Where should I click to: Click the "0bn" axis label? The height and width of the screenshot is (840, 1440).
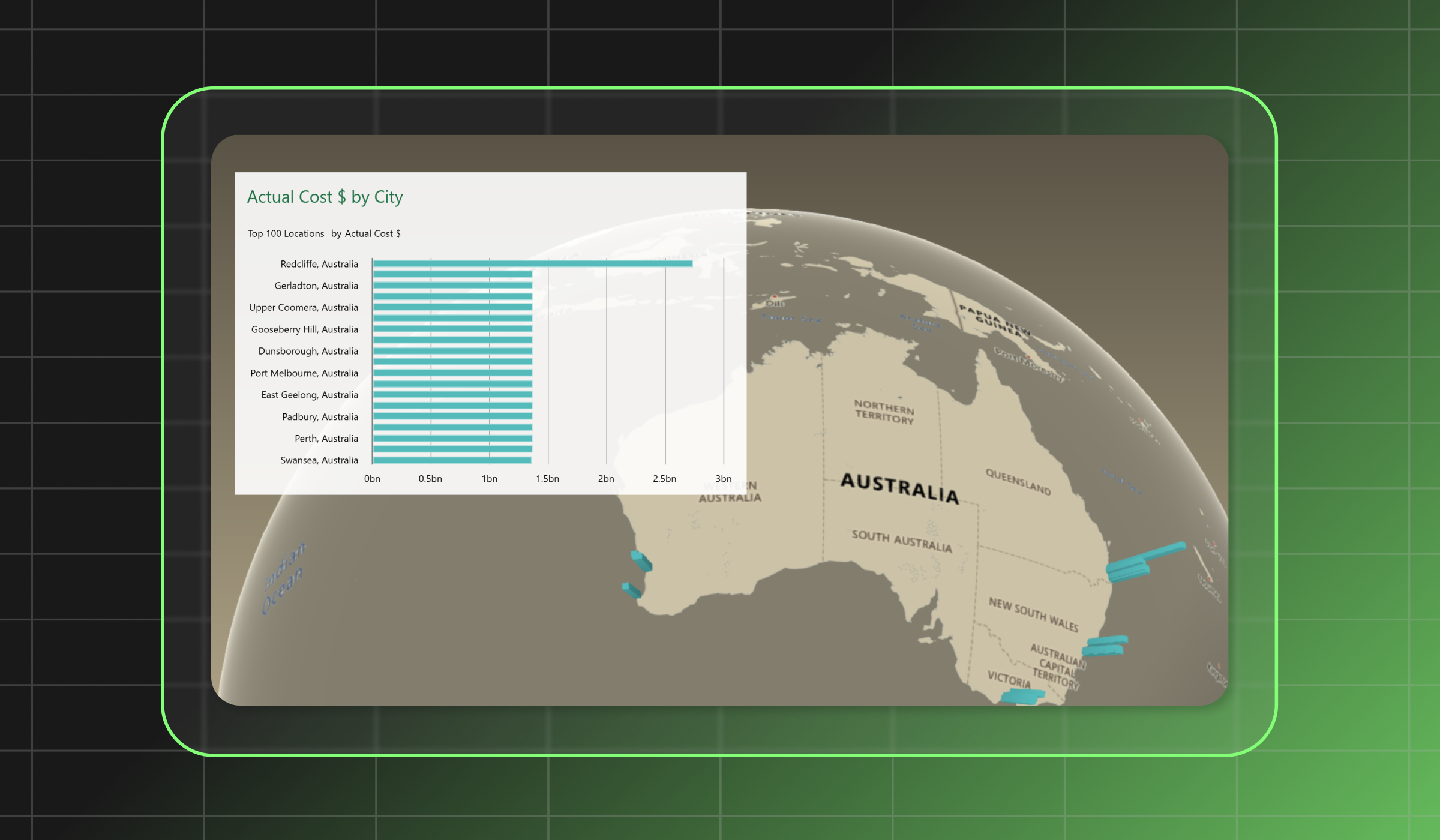[x=372, y=479]
